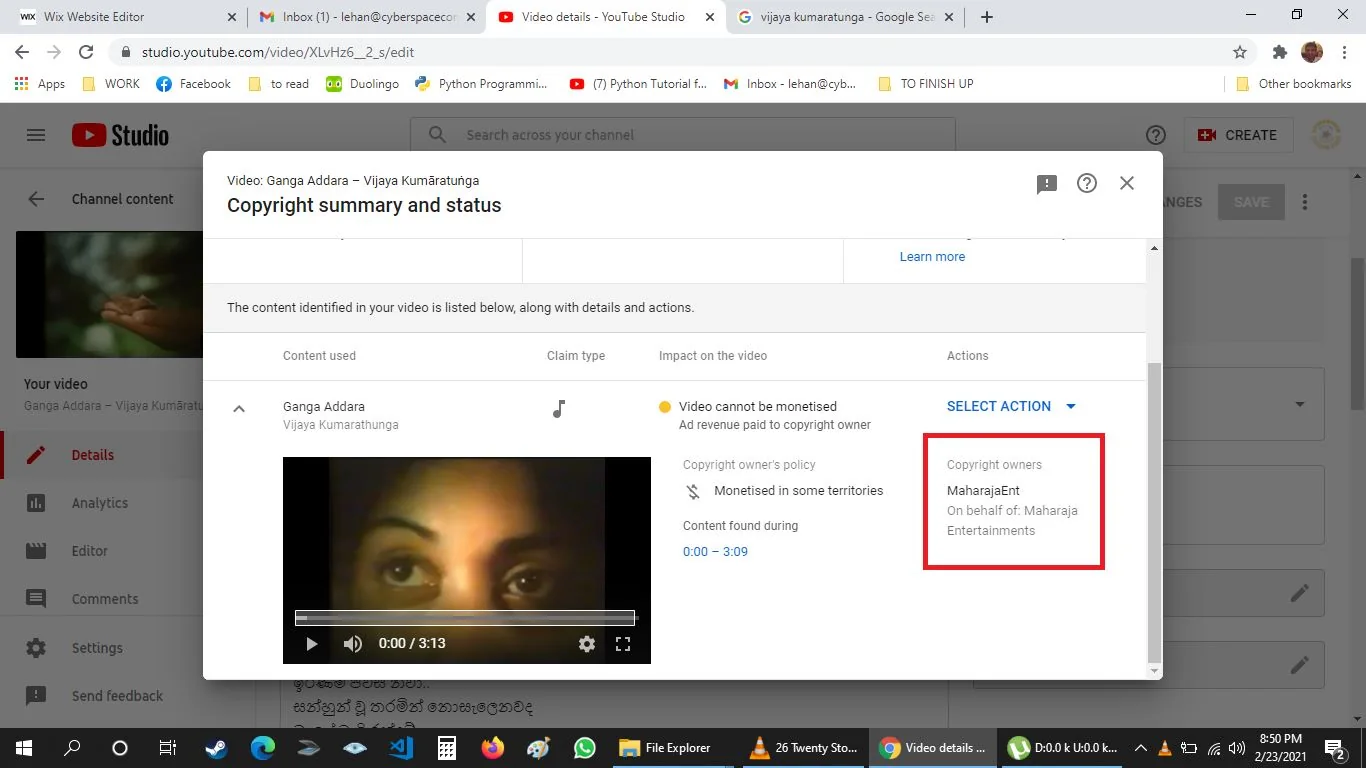
Task: Open the YouTube Studio help icon
Action: coord(1155,135)
